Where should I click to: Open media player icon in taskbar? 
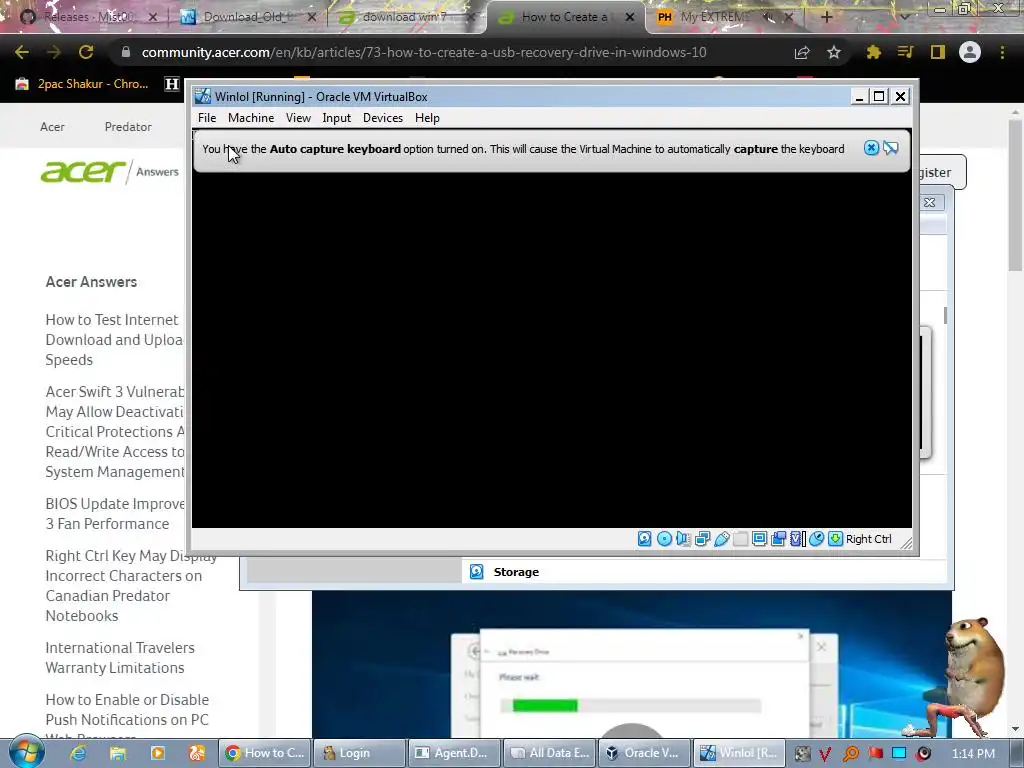(x=157, y=753)
